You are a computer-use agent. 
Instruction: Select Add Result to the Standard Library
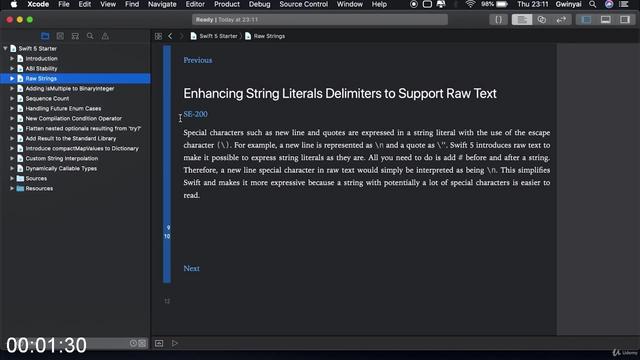71,138
